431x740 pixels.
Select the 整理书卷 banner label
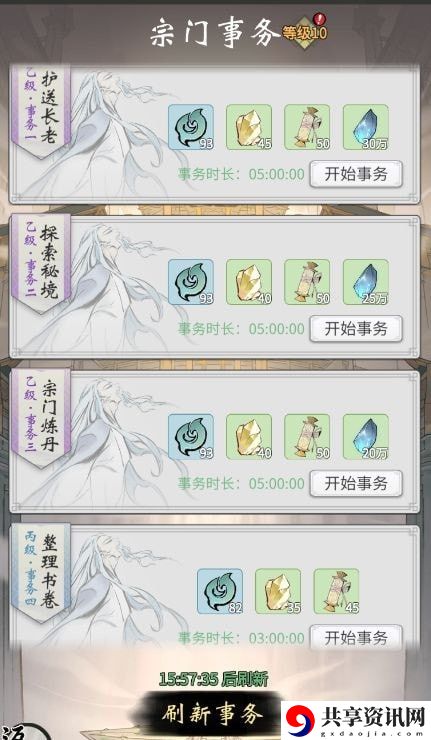[x=41, y=572]
